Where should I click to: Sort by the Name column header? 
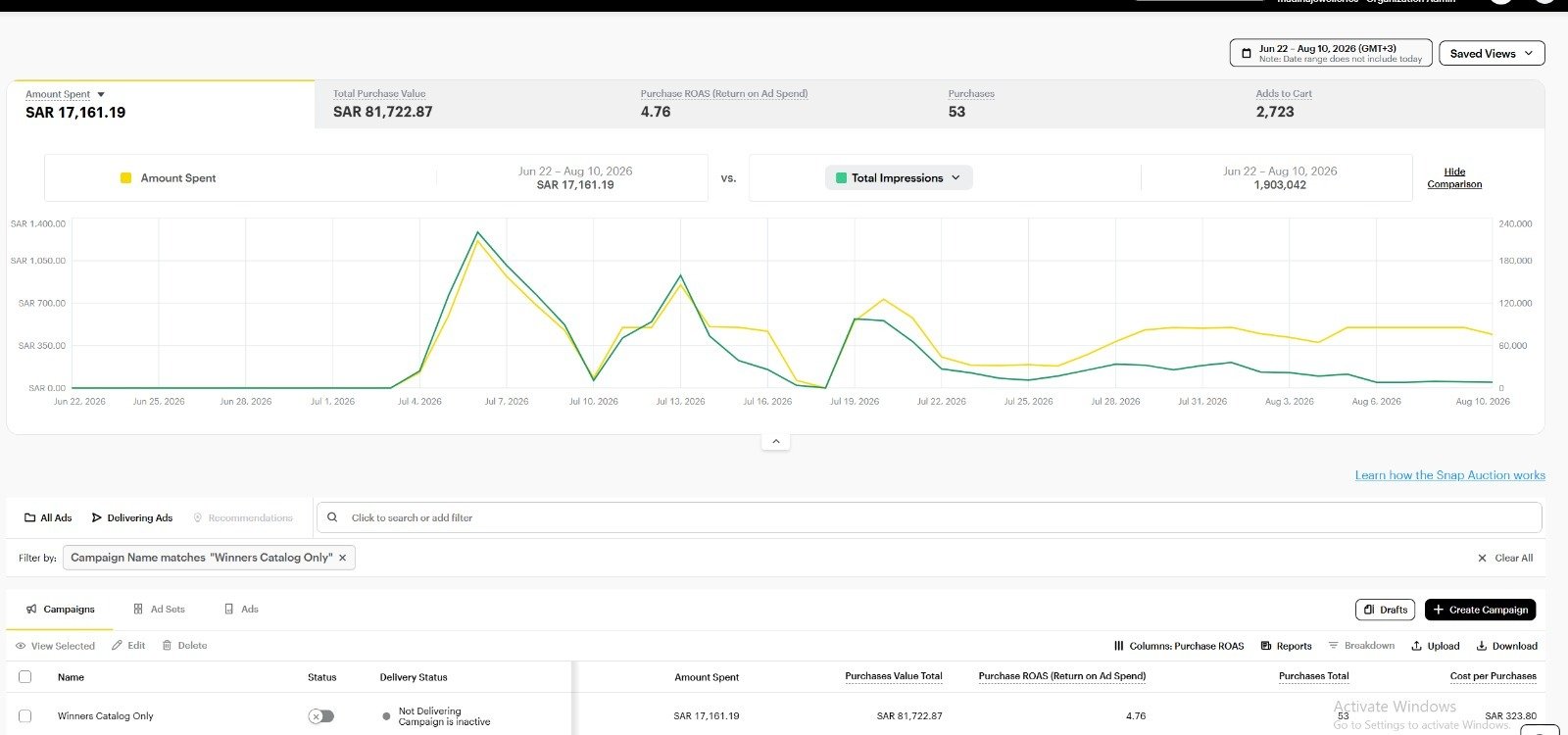tap(71, 677)
